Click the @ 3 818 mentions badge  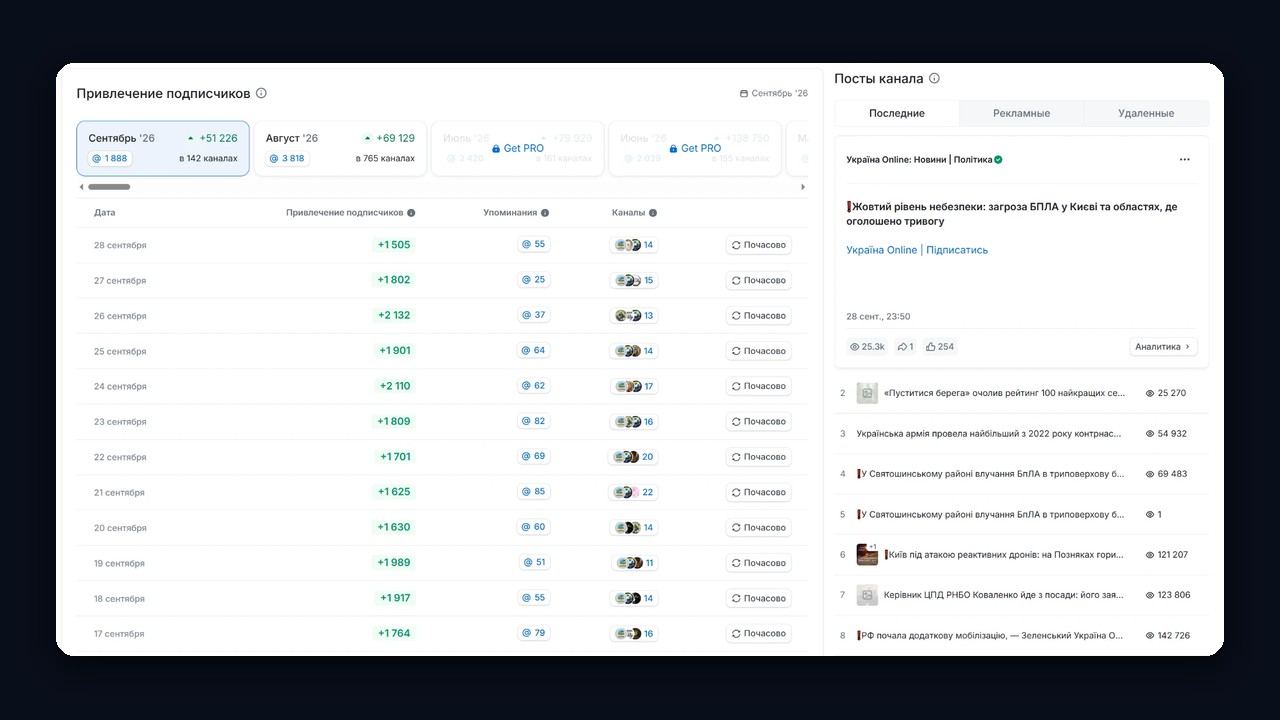click(x=287, y=158)
